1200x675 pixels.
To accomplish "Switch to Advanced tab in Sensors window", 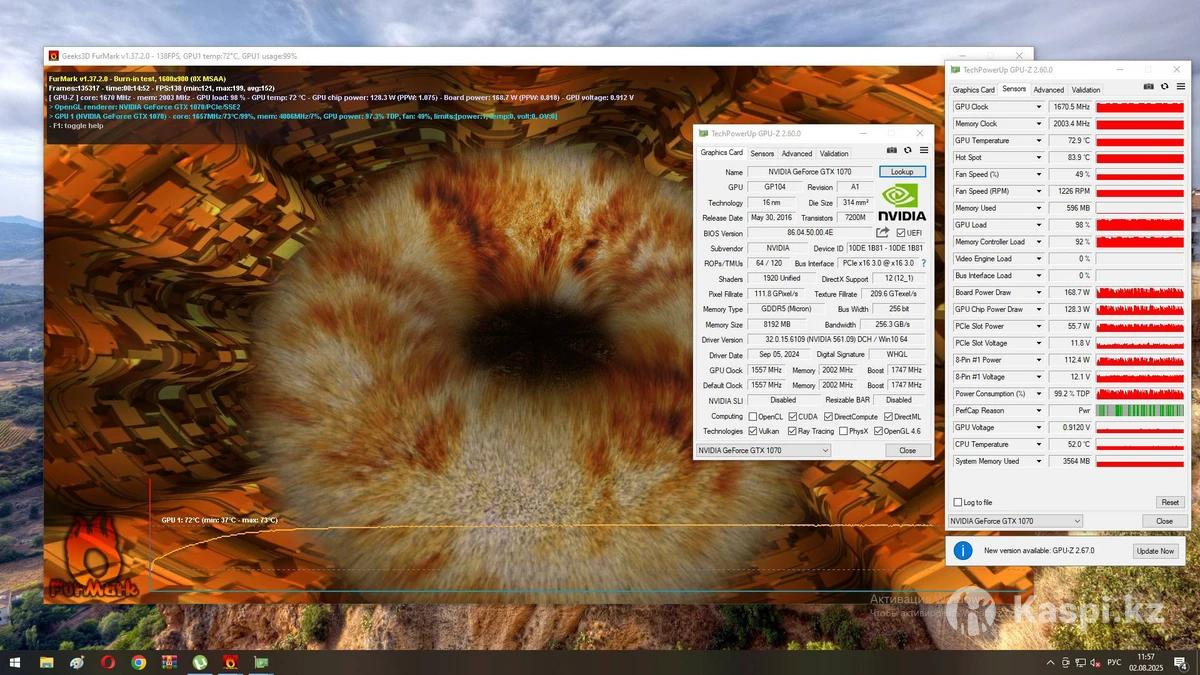I will click(1049, 90).
